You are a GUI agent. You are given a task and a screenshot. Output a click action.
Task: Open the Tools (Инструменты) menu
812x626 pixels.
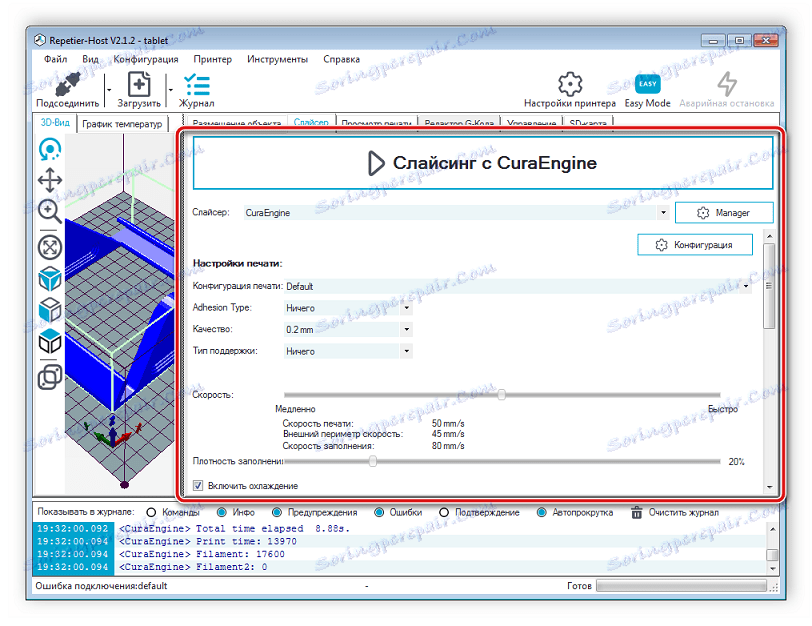277,59
